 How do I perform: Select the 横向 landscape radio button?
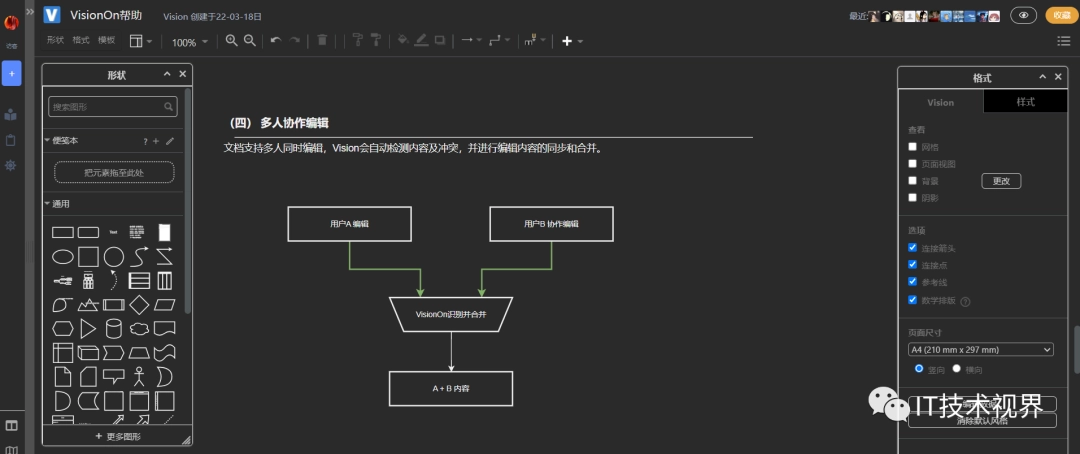956,369
